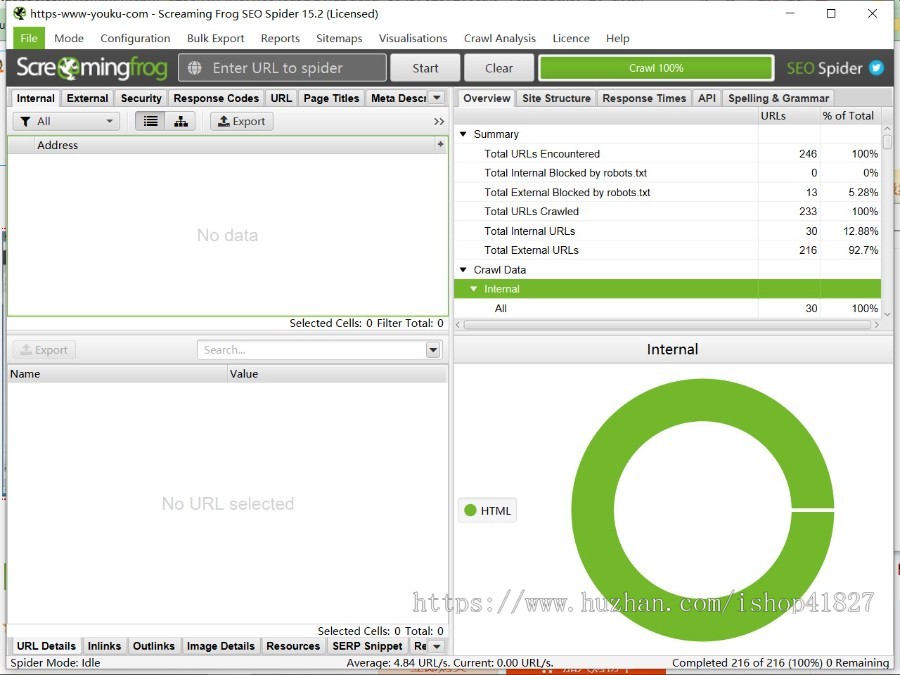Click the overview vertical scrollbar down arrow
Screen dimensions: 900x675
887,314
